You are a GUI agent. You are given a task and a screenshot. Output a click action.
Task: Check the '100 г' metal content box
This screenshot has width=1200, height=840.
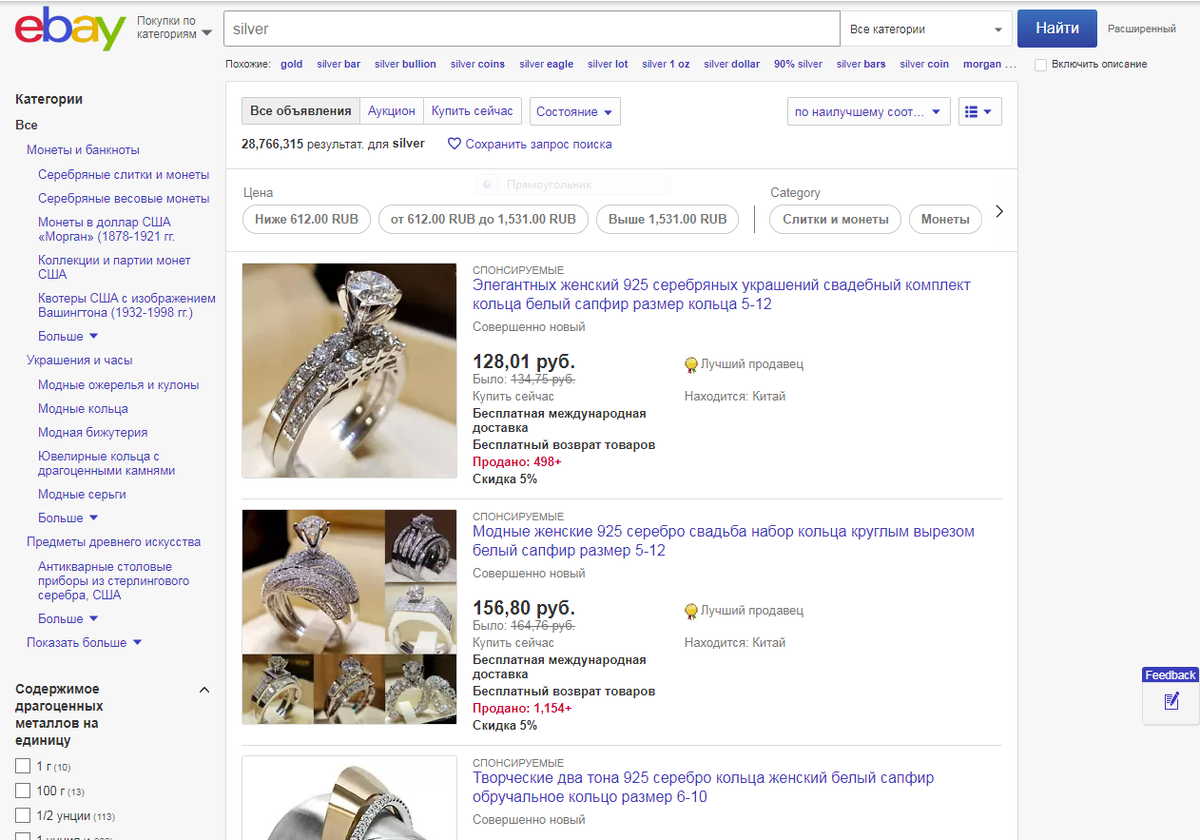point(23,790)
